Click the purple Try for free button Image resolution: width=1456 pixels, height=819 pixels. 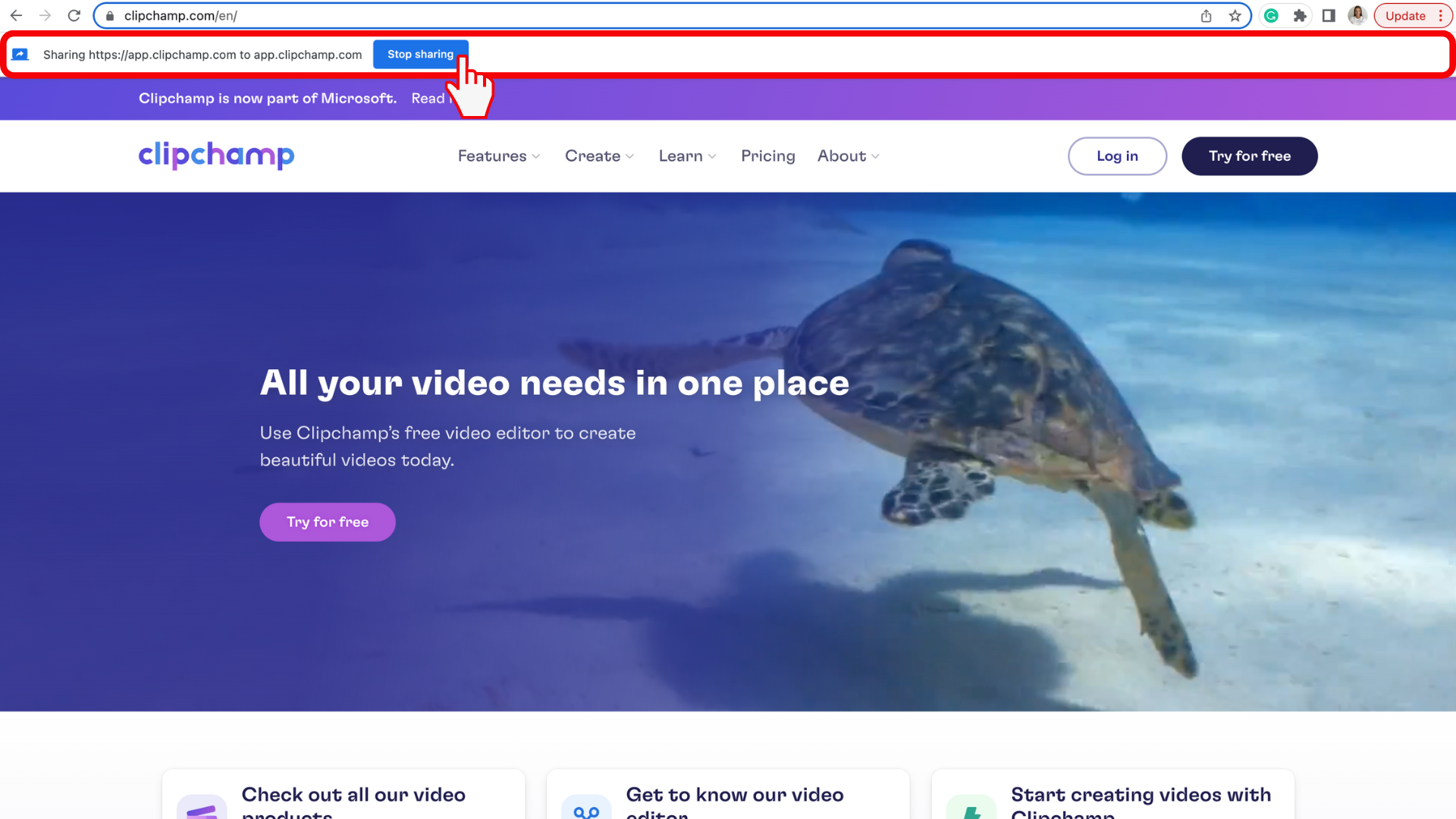tap(327, 522)
